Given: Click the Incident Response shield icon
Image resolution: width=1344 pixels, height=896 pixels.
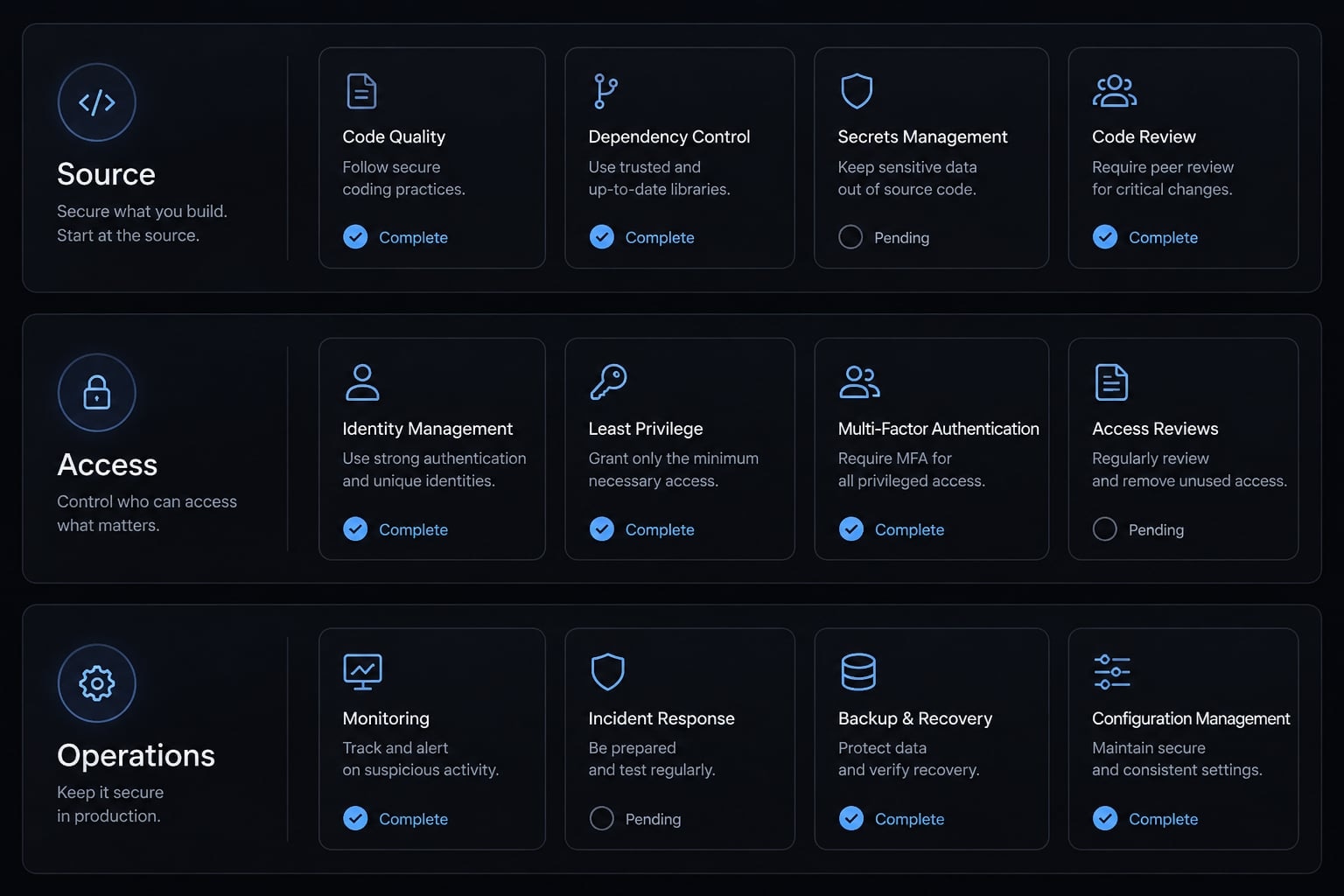Looking at the screenshot, I should [x=607, y=672].
